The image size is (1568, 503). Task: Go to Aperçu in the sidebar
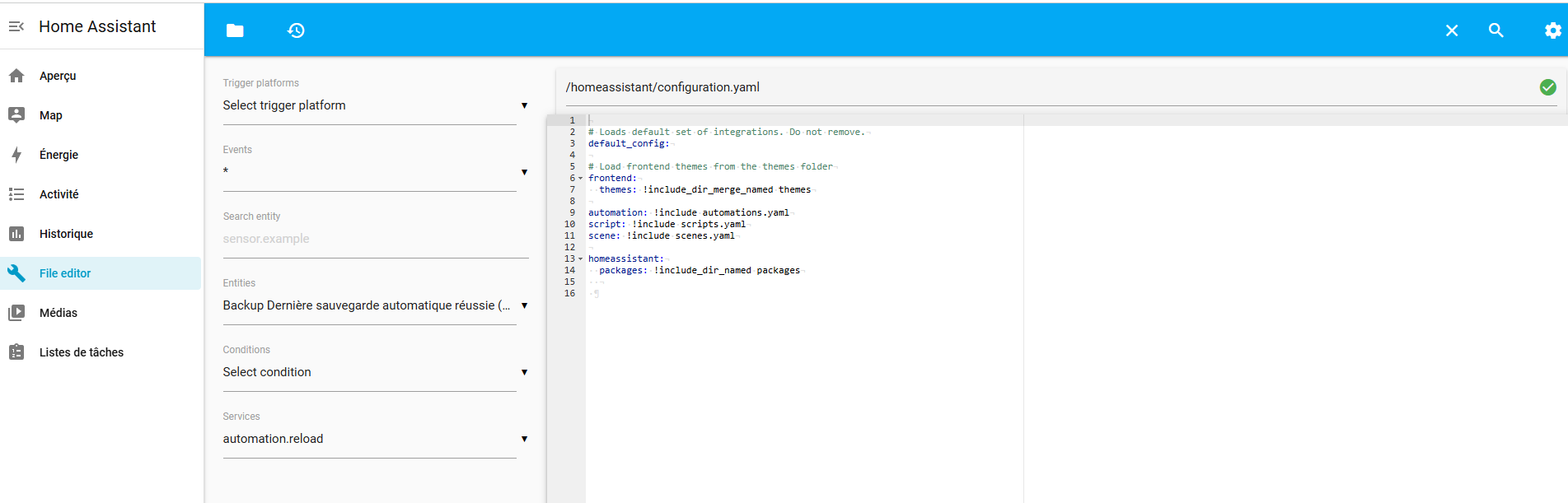coord(58,76)
